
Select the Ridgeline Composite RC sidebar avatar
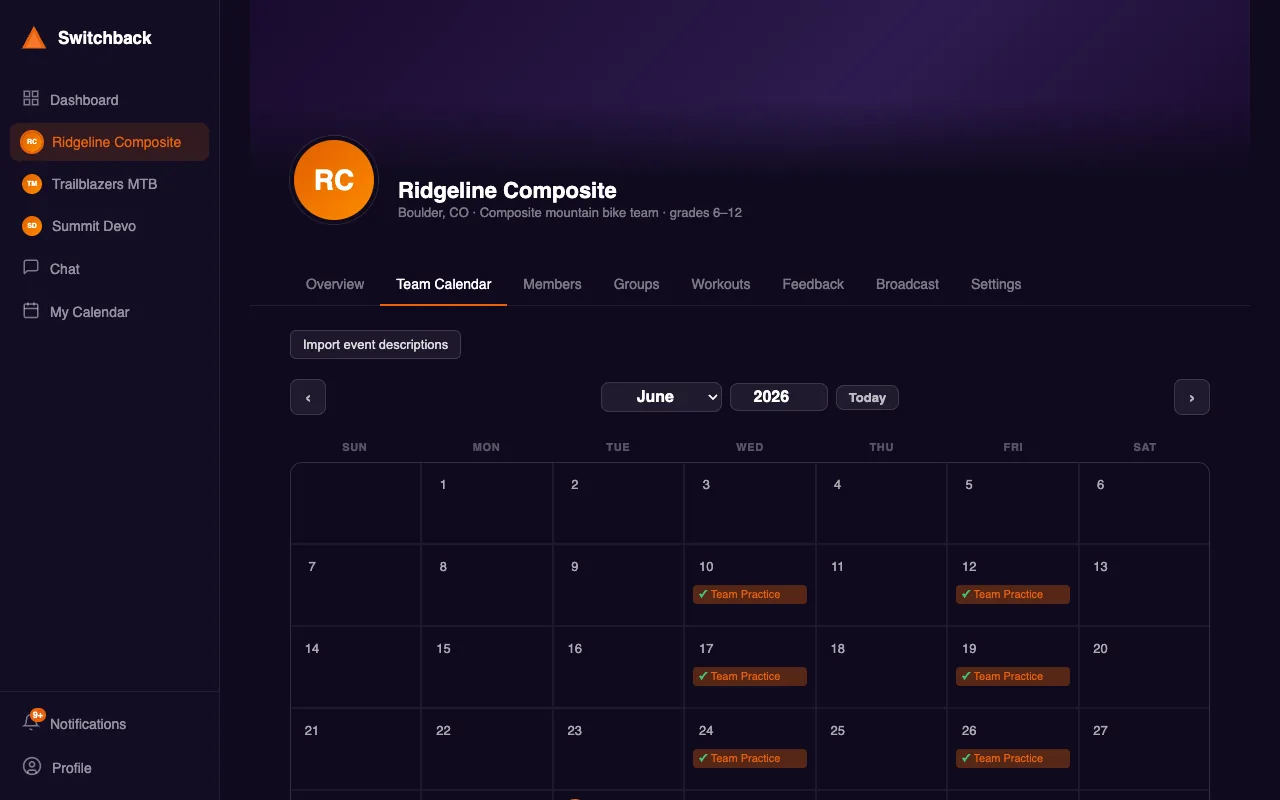(x=32, y=142)
